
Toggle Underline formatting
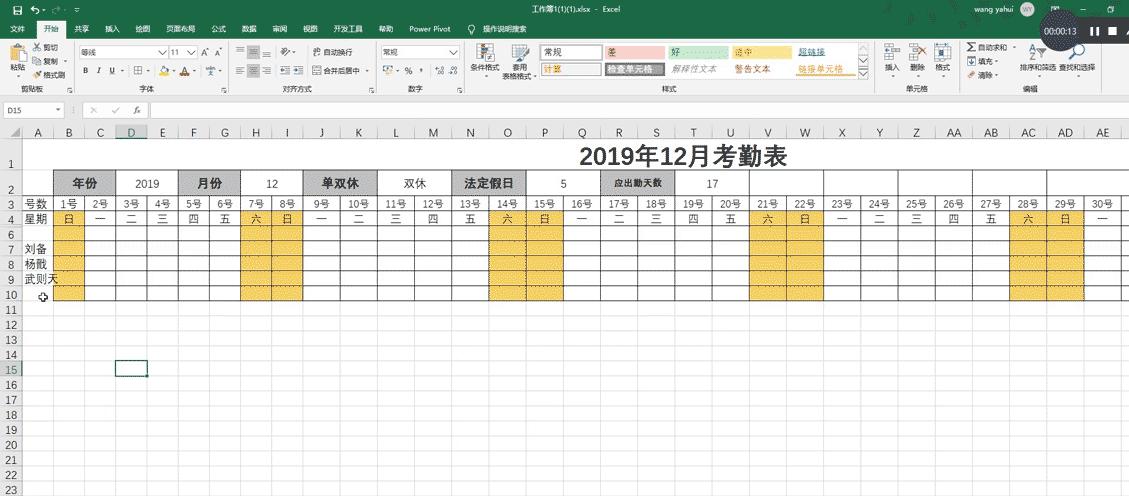[112, 71]
